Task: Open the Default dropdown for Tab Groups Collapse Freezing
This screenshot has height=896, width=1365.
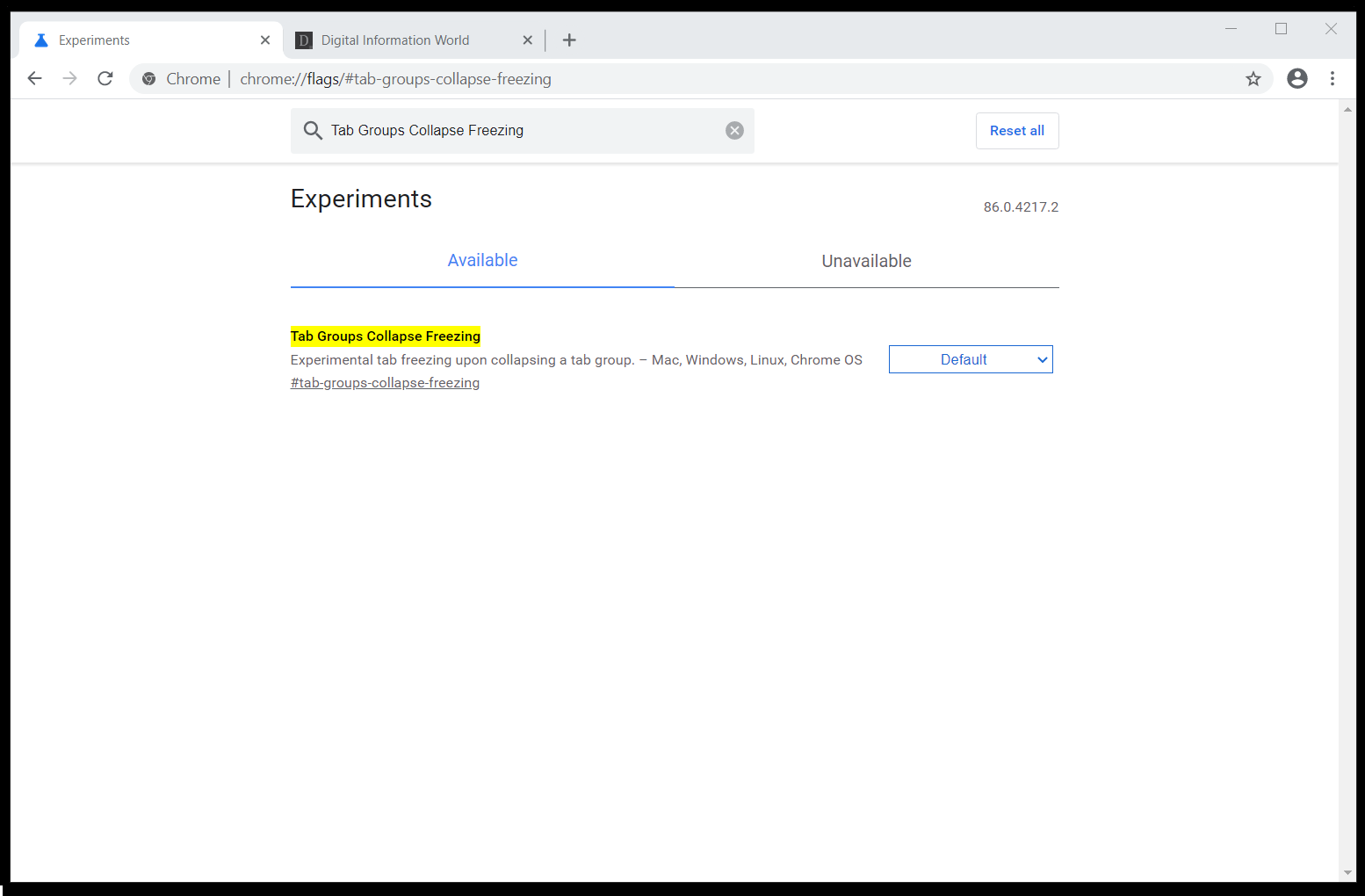Action: pos(971,359)
